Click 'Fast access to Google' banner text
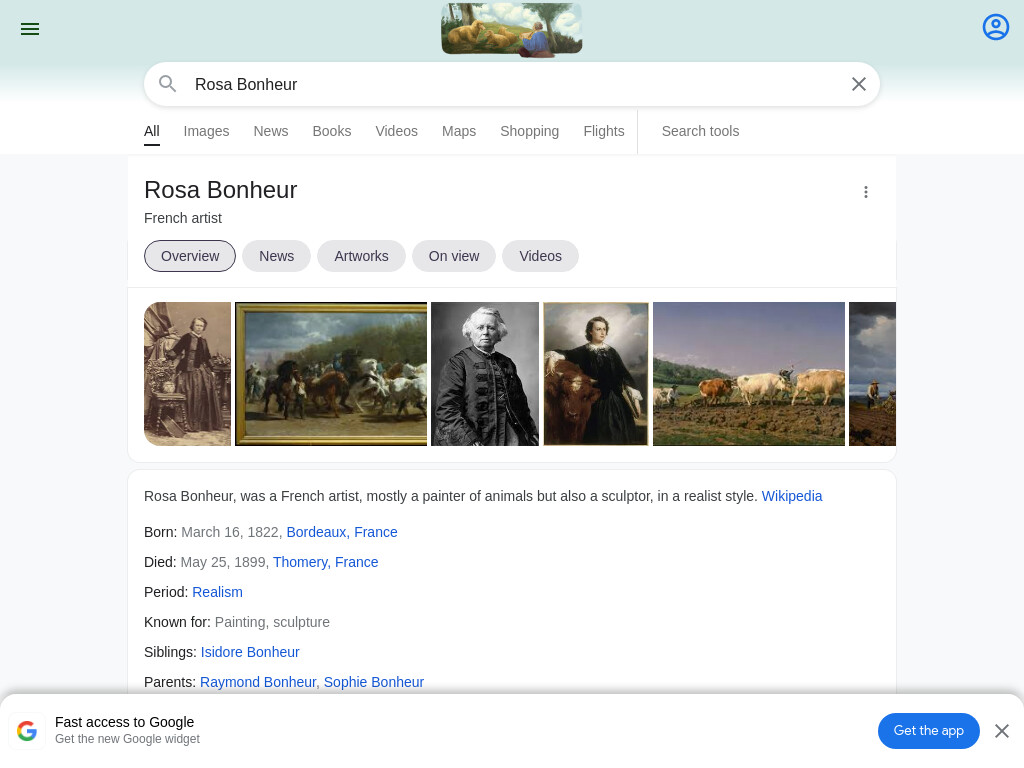 pyautogui.click(x=125, y=722)
